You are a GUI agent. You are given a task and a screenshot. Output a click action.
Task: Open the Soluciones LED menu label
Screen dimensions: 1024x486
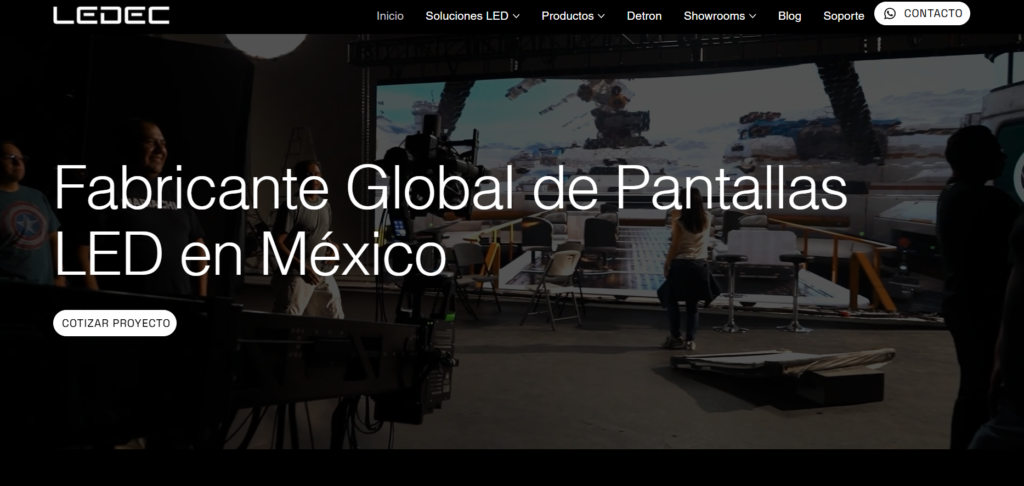[467, 16]
